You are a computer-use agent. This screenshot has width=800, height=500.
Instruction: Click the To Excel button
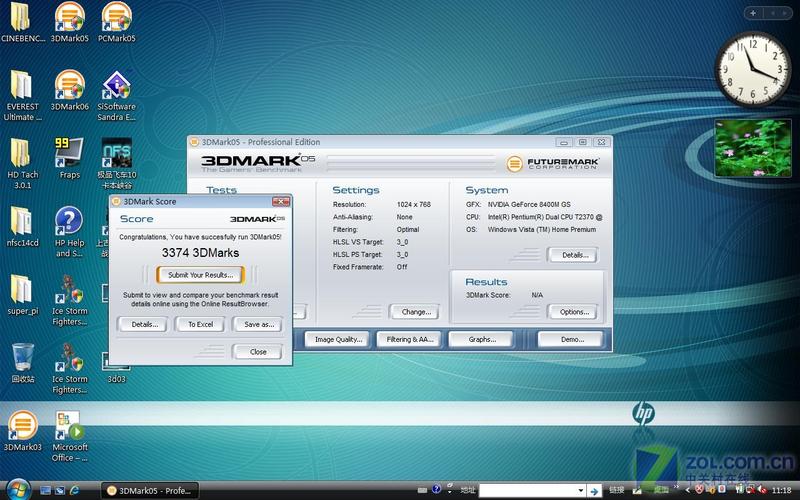[x=201, y=324]
